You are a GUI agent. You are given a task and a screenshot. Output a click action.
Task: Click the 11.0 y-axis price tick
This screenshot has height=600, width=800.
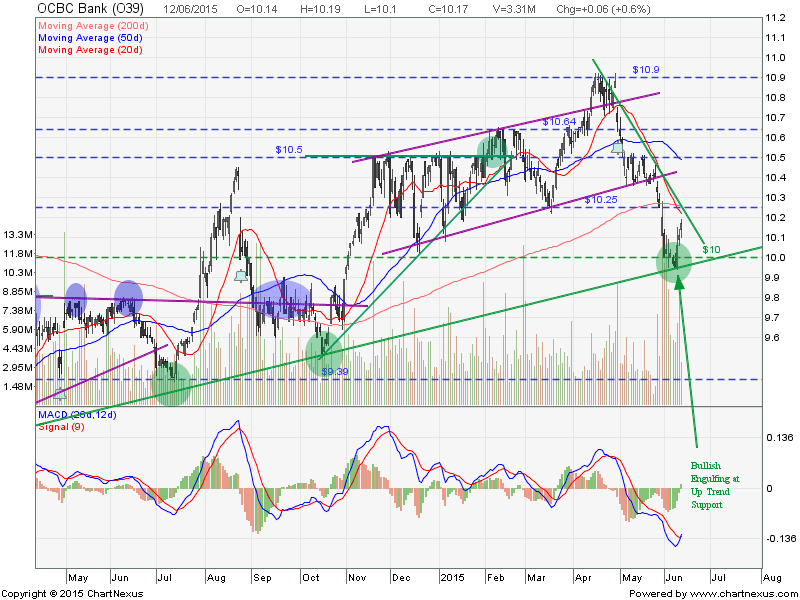tap(775, 58)
